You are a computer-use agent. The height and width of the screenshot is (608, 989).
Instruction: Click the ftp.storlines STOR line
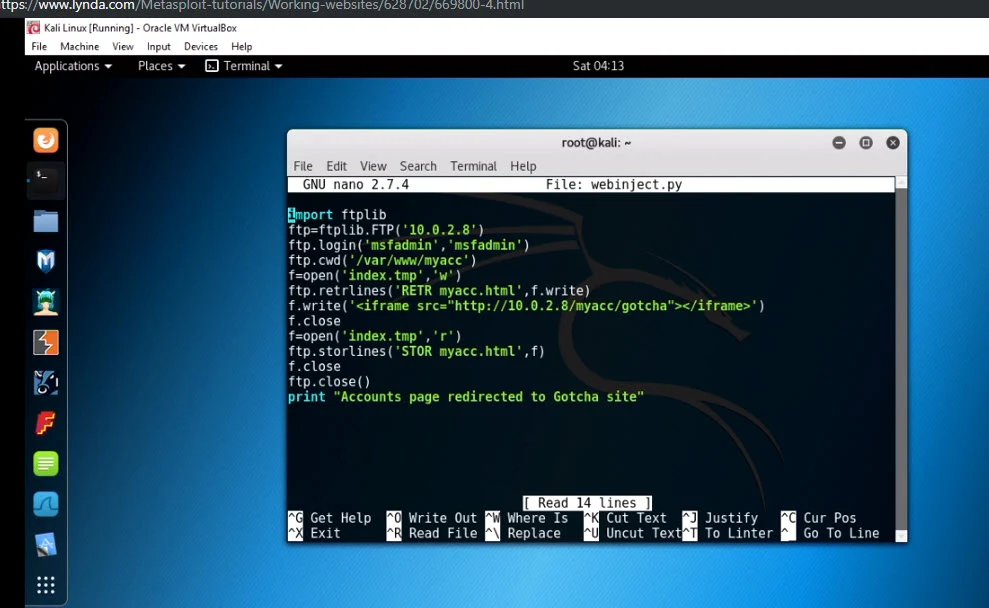416,351
